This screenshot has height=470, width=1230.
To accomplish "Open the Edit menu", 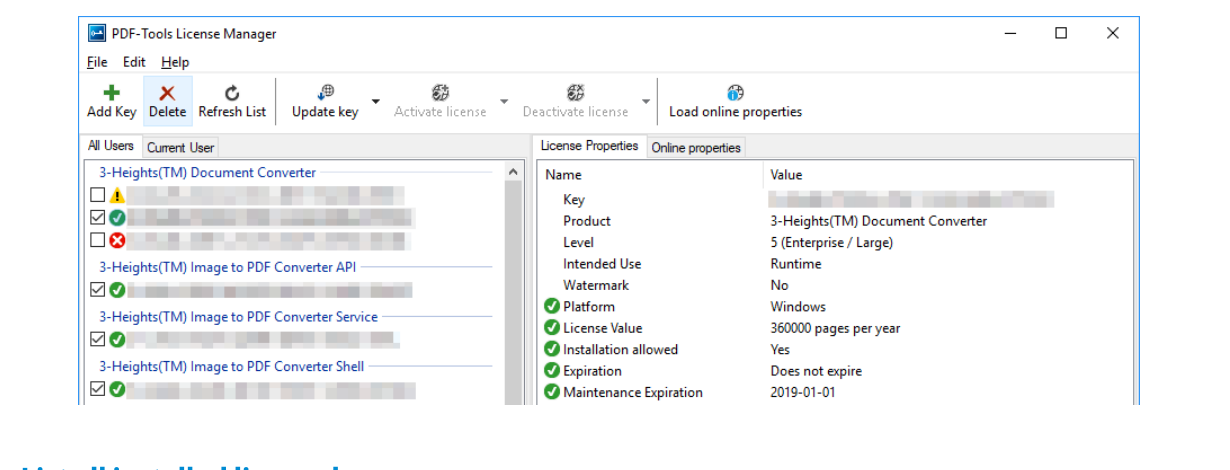I will pos(134,62).
